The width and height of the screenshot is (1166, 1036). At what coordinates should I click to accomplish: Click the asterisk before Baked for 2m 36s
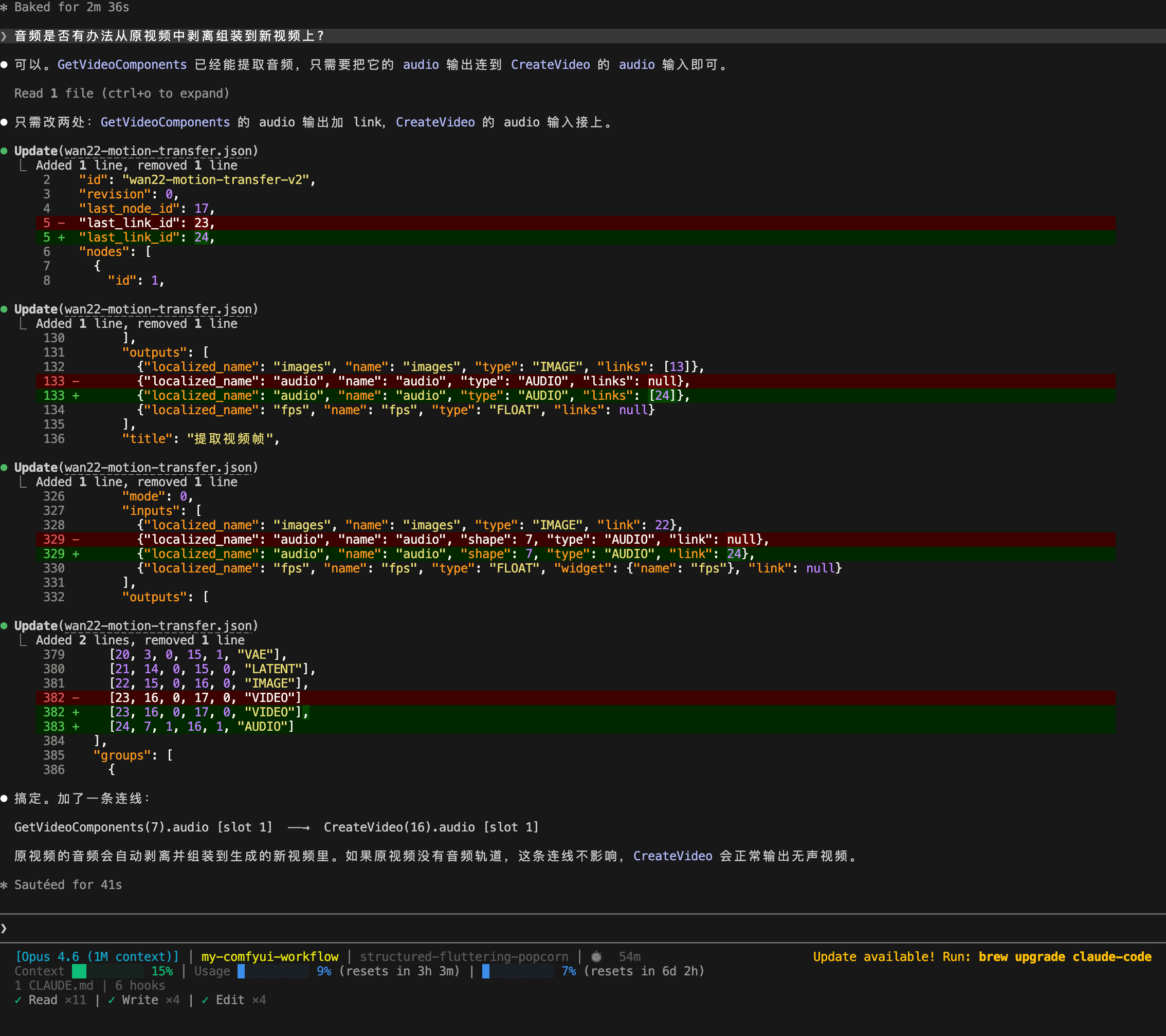click(4, 7)
